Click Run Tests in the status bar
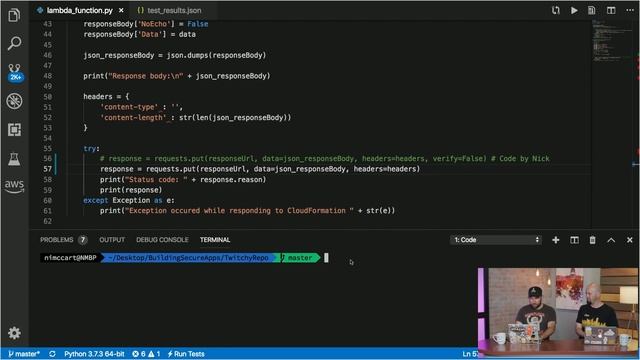 186,354
